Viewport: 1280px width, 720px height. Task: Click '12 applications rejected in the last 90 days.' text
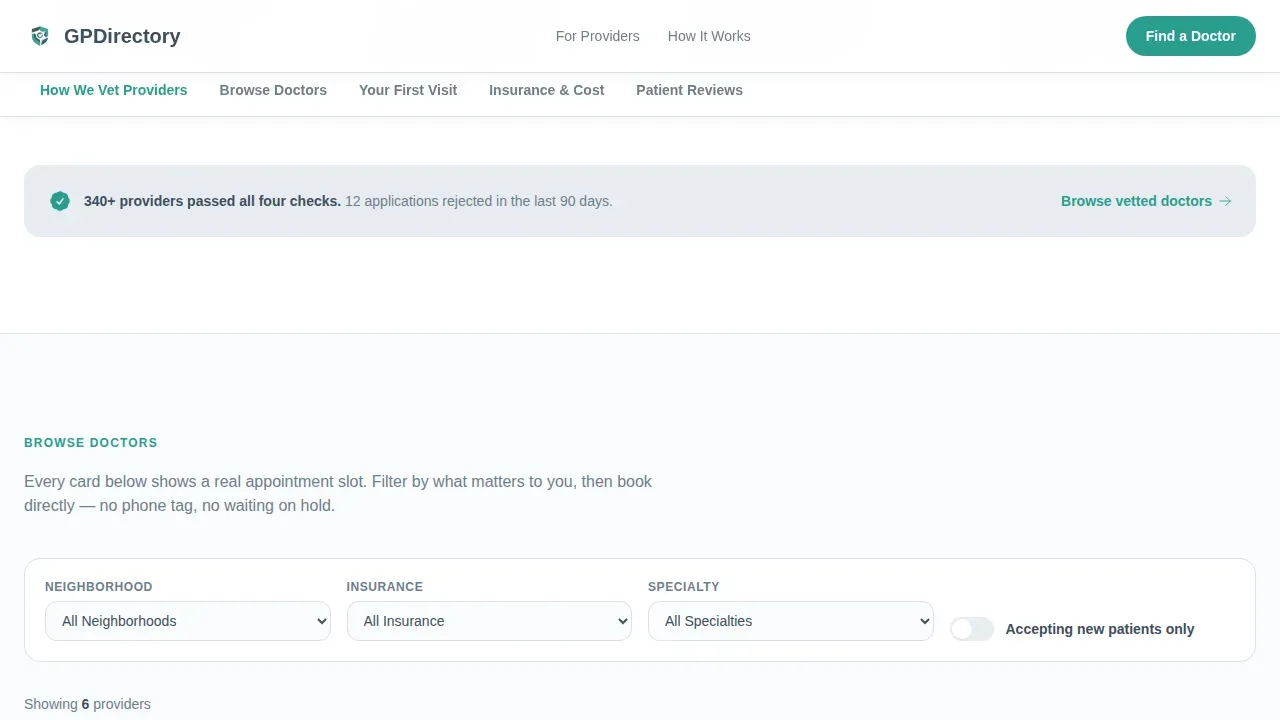(479, 201)
